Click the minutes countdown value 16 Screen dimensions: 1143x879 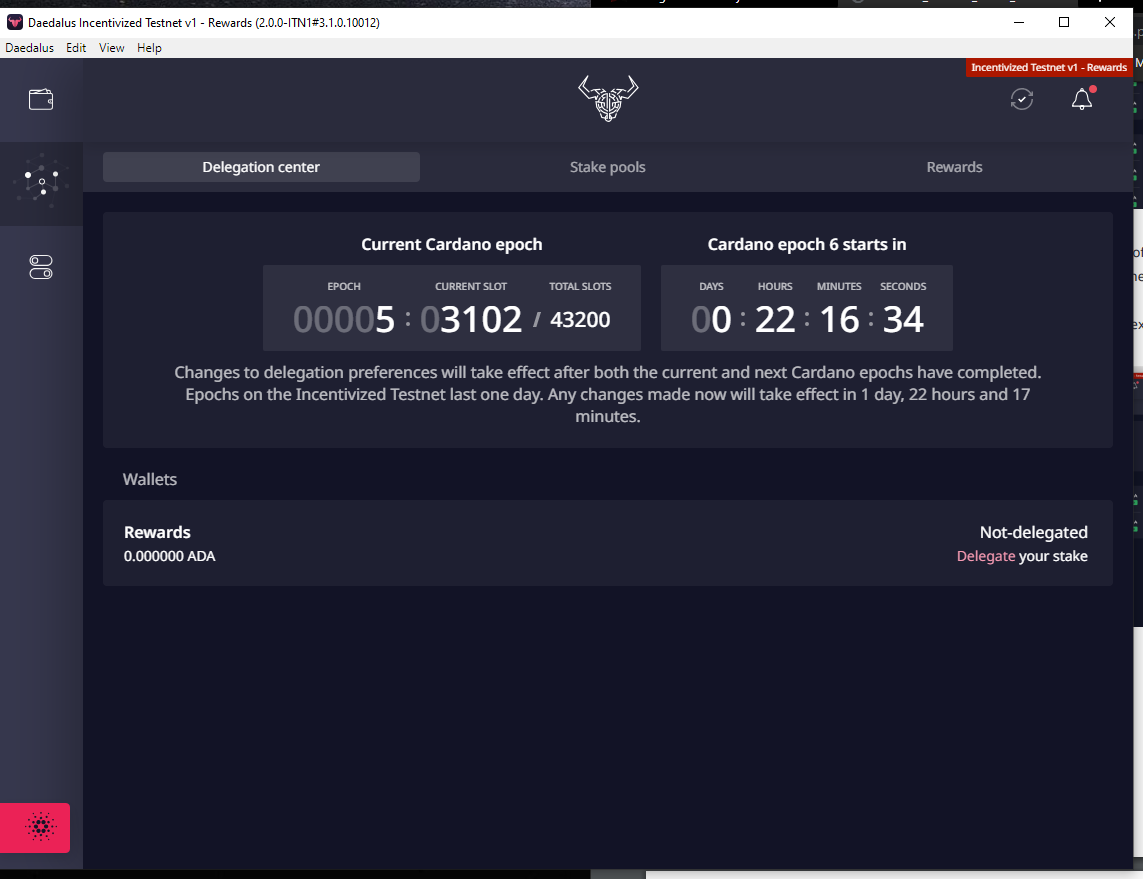tap(839, 319)
